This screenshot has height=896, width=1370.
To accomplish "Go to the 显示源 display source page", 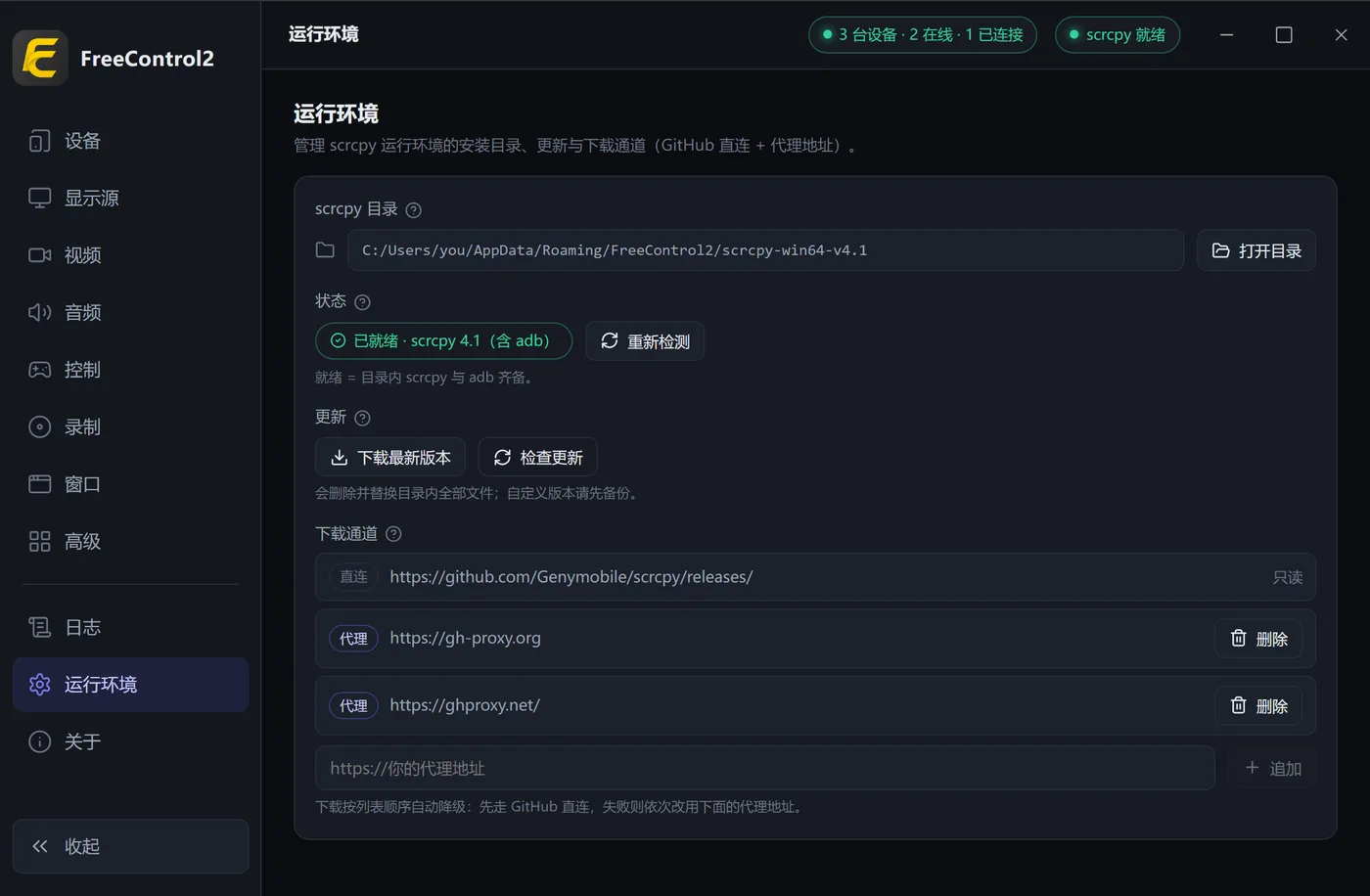I will [130, 198].
